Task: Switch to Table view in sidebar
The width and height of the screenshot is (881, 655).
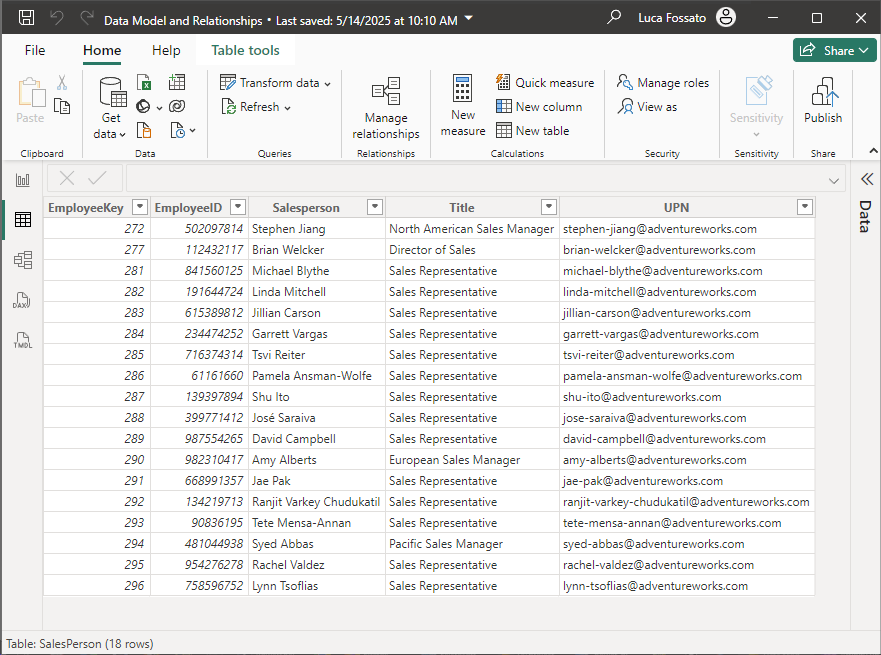Action: pos(23,220)
